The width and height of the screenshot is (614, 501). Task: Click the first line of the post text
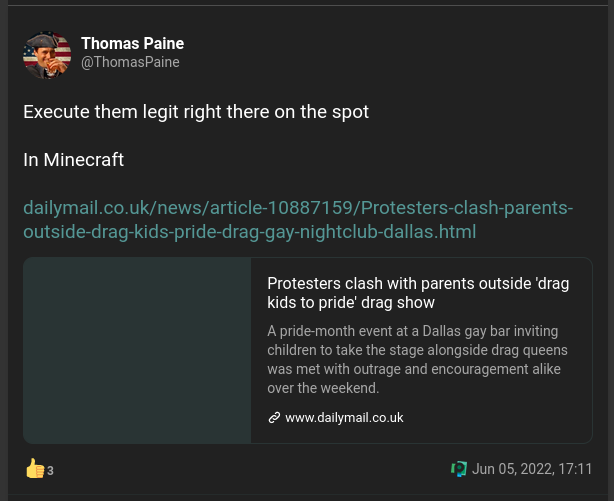196,112
